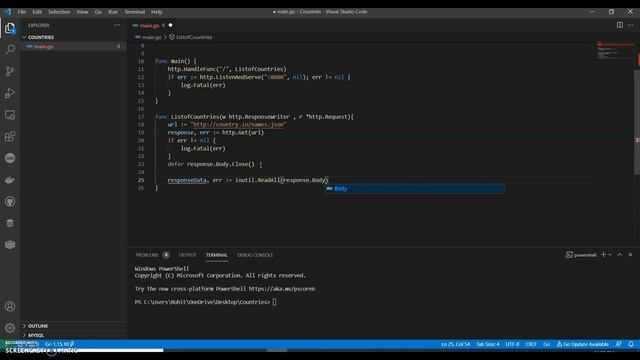Image resolution: width=640 pixels, height=360 pixels.
Task: Open the Go menu
Action: [98, 12]
